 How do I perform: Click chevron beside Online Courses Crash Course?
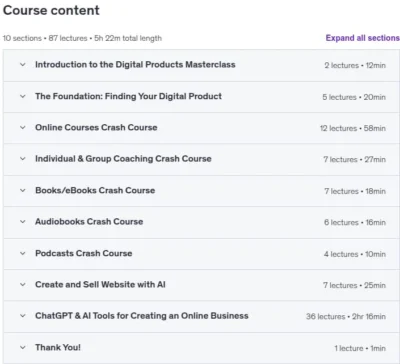coord(23,127)
